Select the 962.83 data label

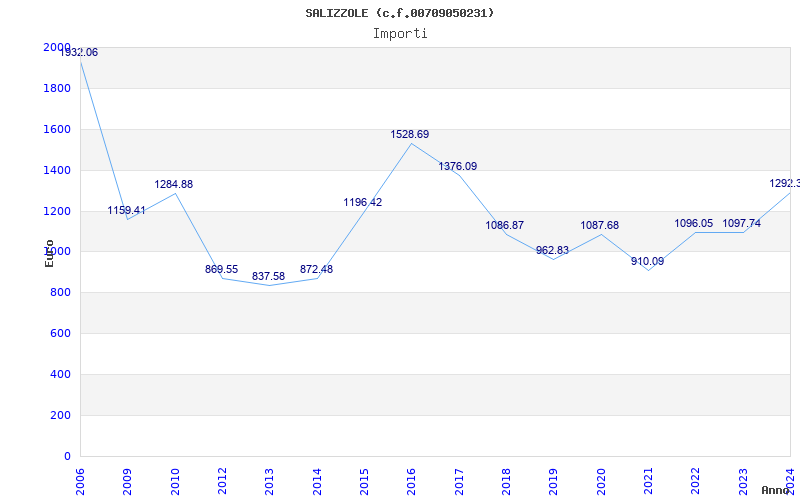click(552, 251)
